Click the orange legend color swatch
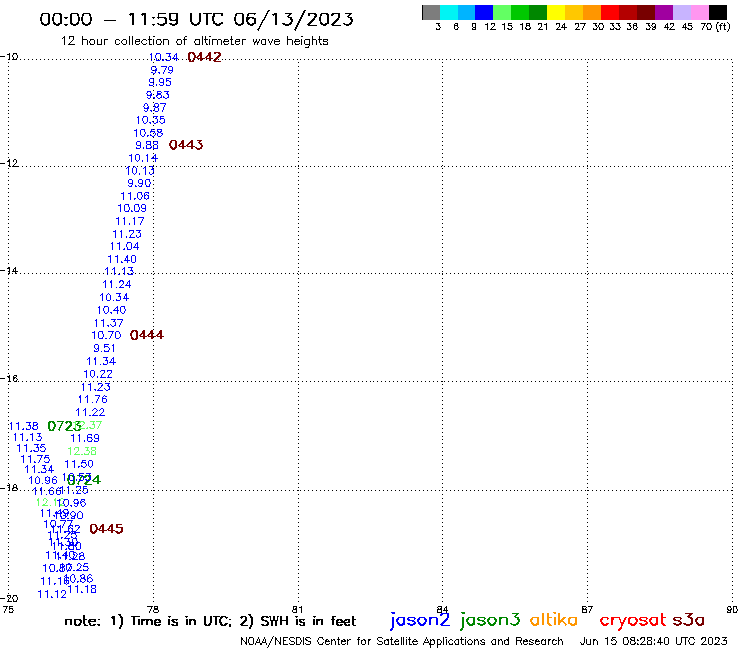 pos(592,12)
